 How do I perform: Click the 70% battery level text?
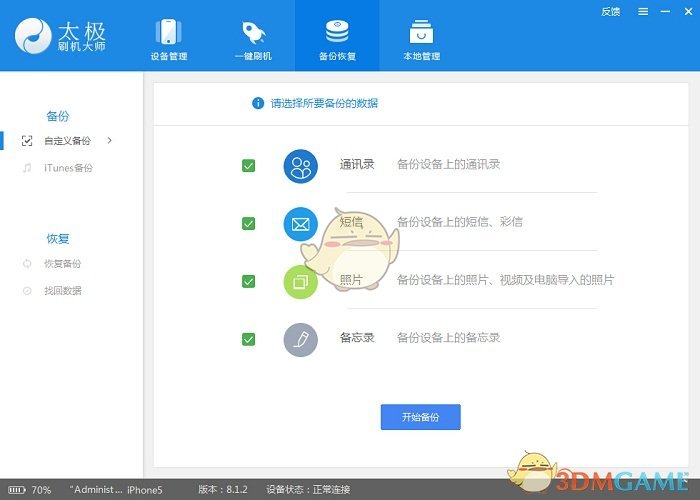click(x=42, y=490)
